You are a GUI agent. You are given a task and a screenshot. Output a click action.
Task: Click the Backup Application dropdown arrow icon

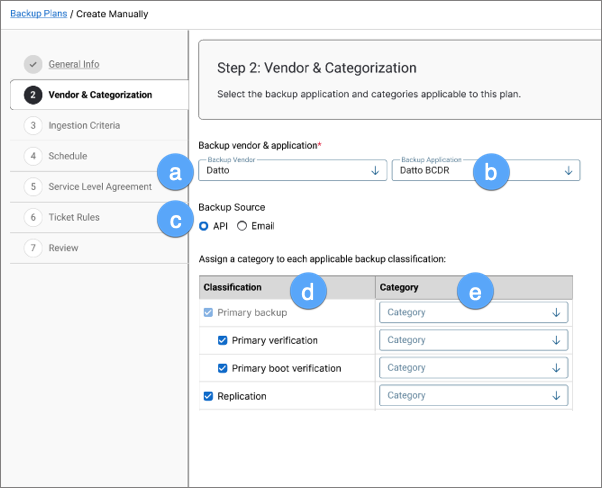pos(568,171)
